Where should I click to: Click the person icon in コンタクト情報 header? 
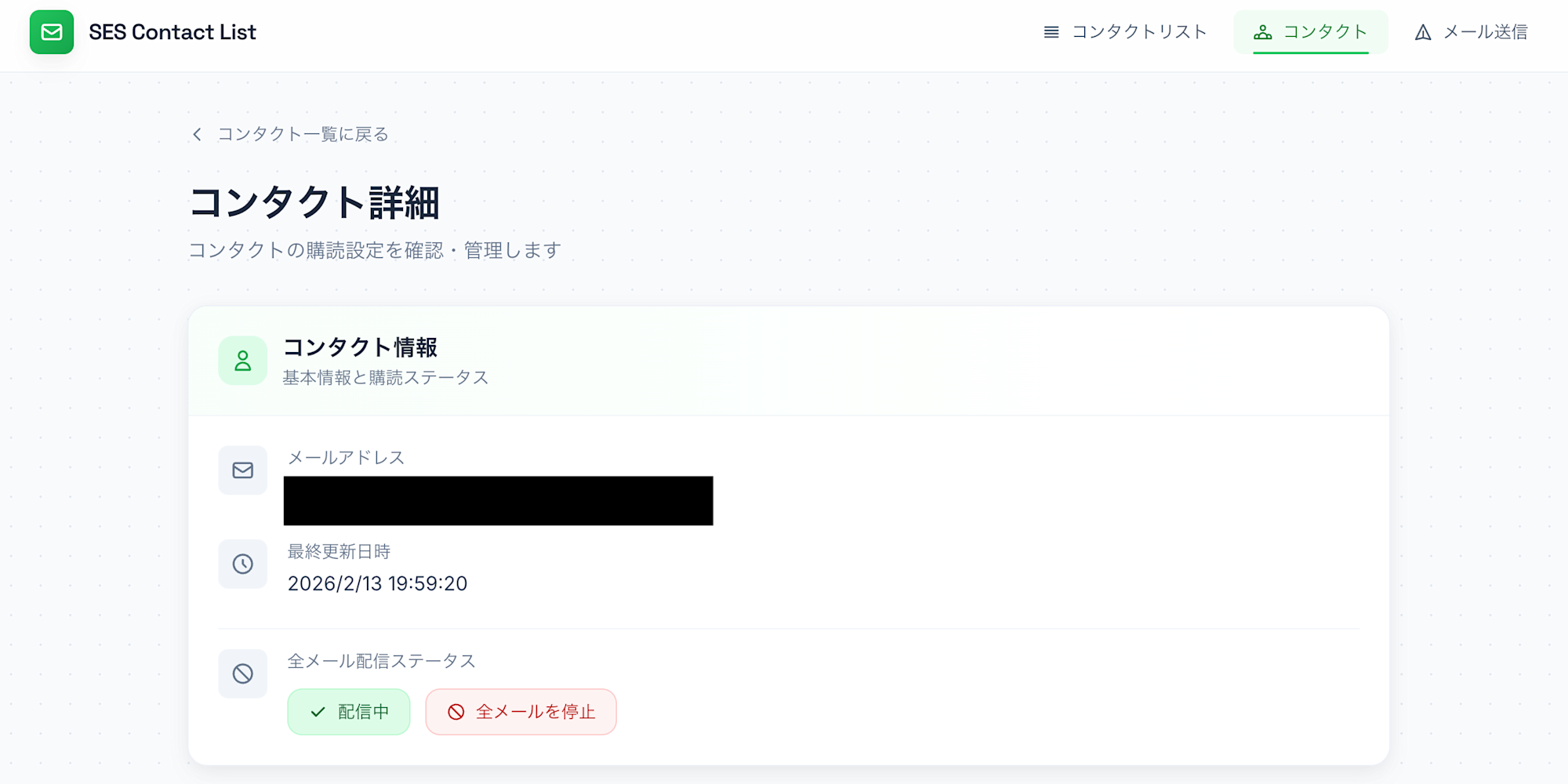coord(242,360)
